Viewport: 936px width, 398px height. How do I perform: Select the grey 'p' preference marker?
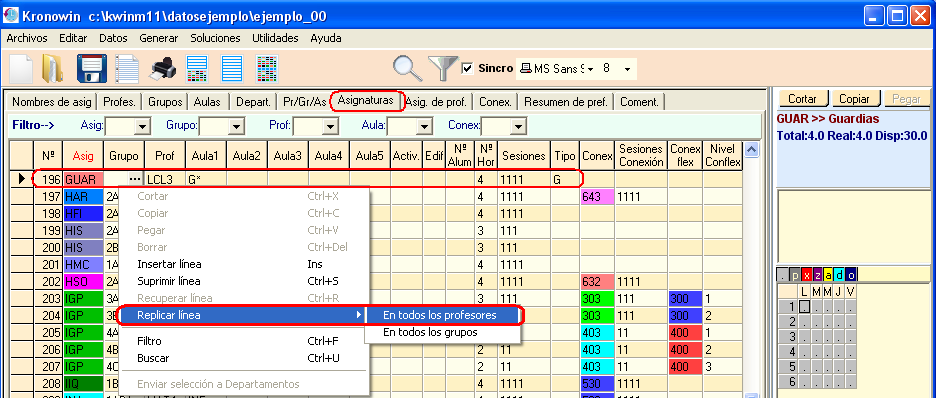pyautogui.click(x=795, y=275)
